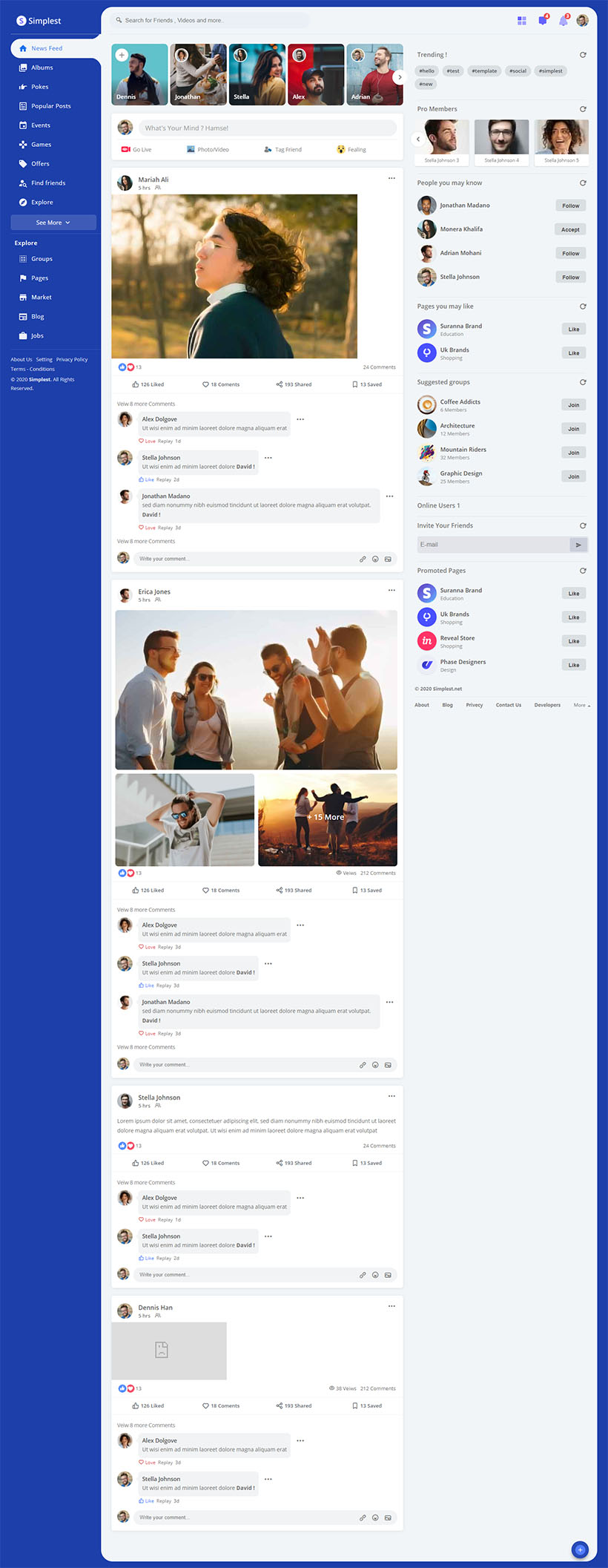Viewport: 608px width, 1568px height.
Task: Expand See More in sidebar
Action: coord(53,223)
